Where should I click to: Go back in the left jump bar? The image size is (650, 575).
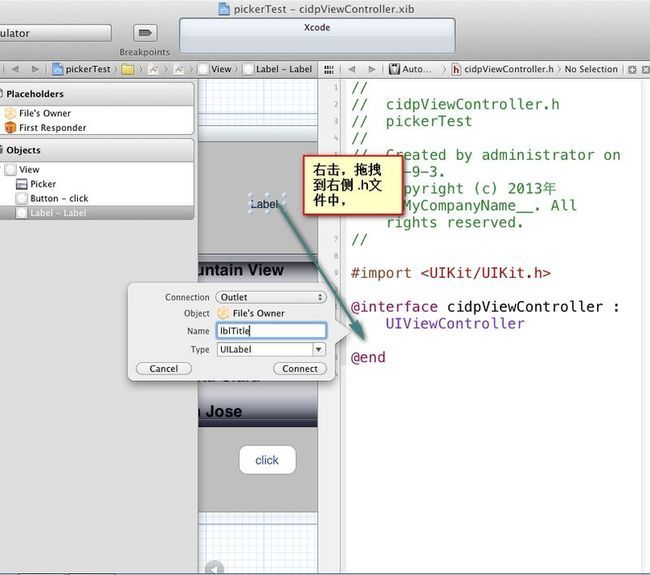pos(15,69)
